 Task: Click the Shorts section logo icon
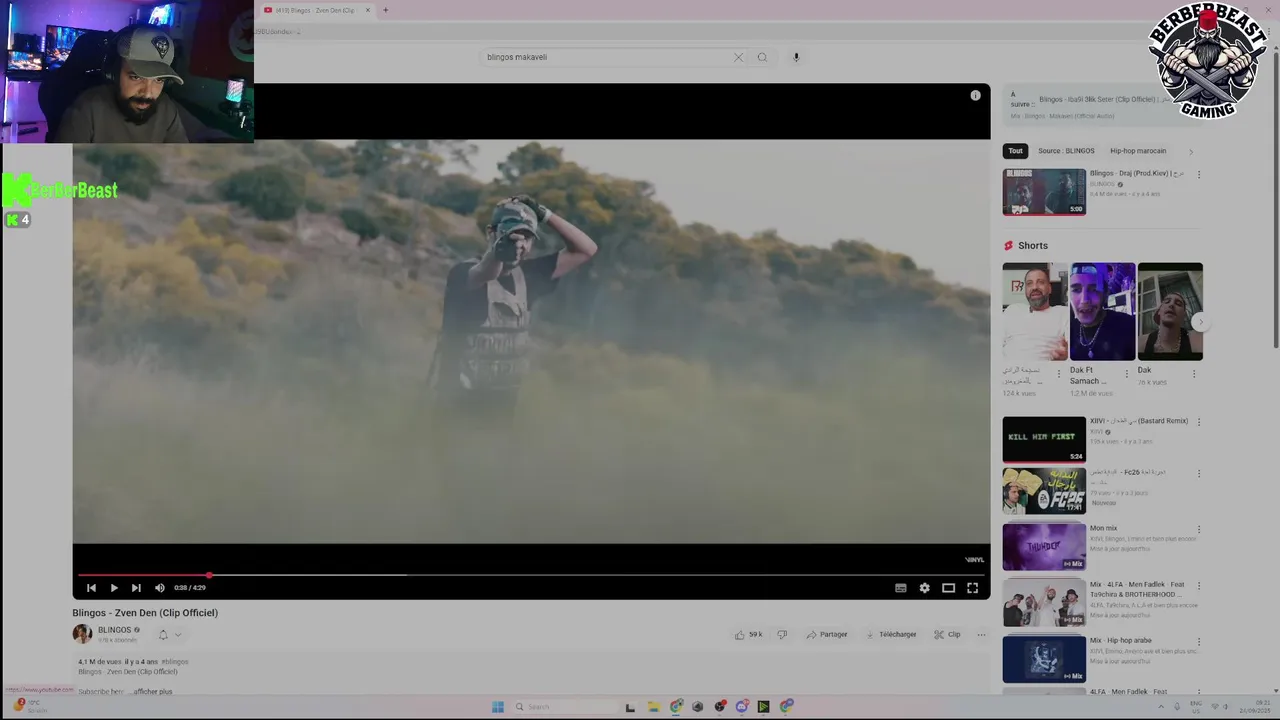[x=1008, y=246]
